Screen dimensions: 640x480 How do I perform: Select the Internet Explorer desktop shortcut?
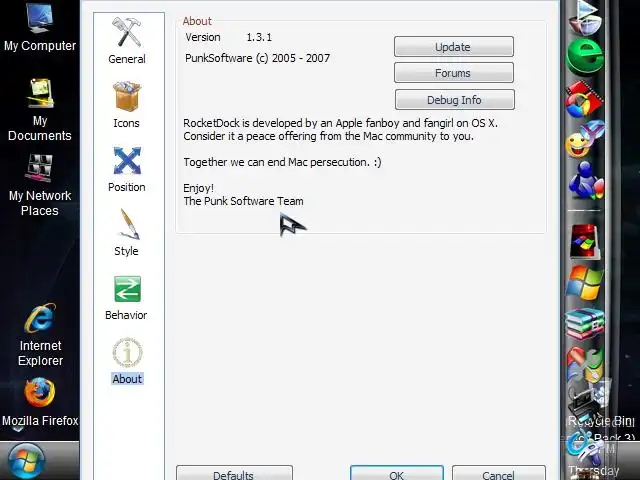[x=40, y=336]
